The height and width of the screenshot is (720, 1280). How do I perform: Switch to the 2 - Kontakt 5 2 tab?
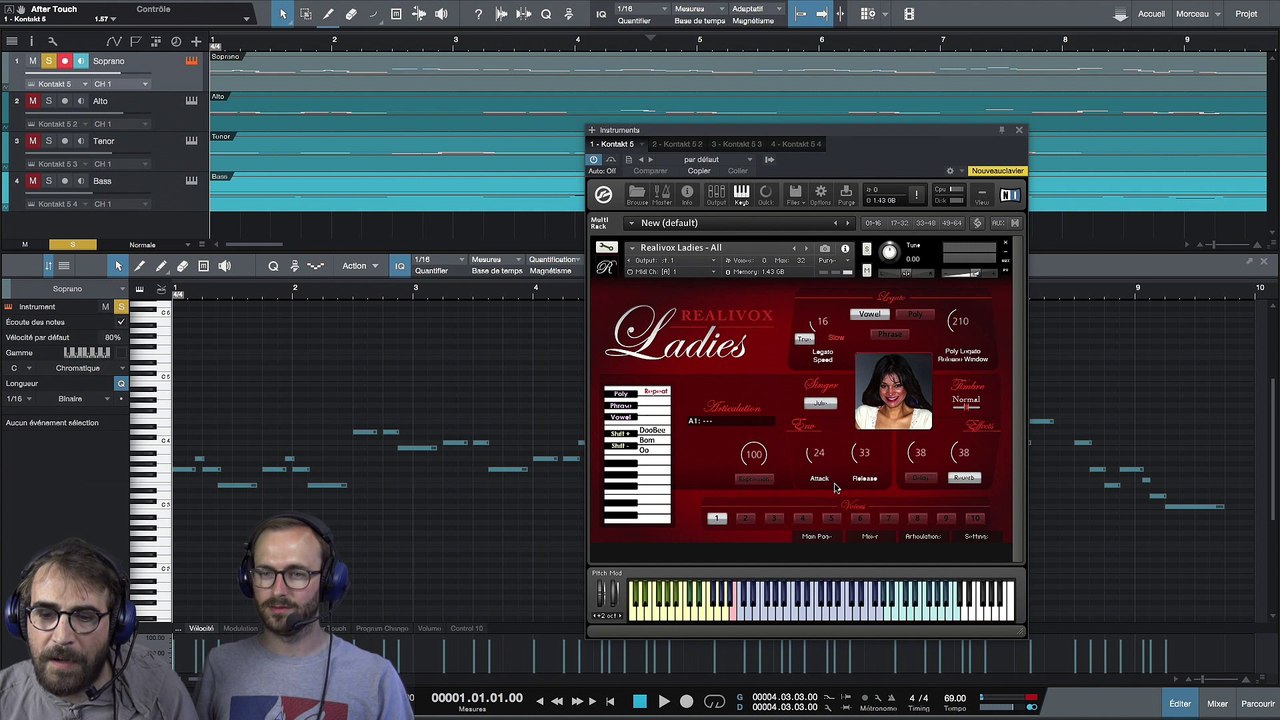(677, 144)
